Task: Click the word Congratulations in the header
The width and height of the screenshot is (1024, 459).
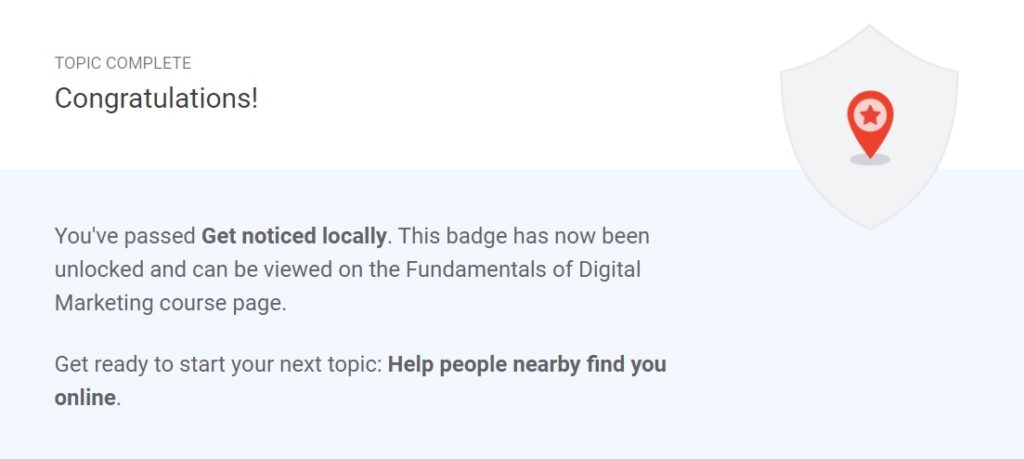Action: (x=153, y=99)
